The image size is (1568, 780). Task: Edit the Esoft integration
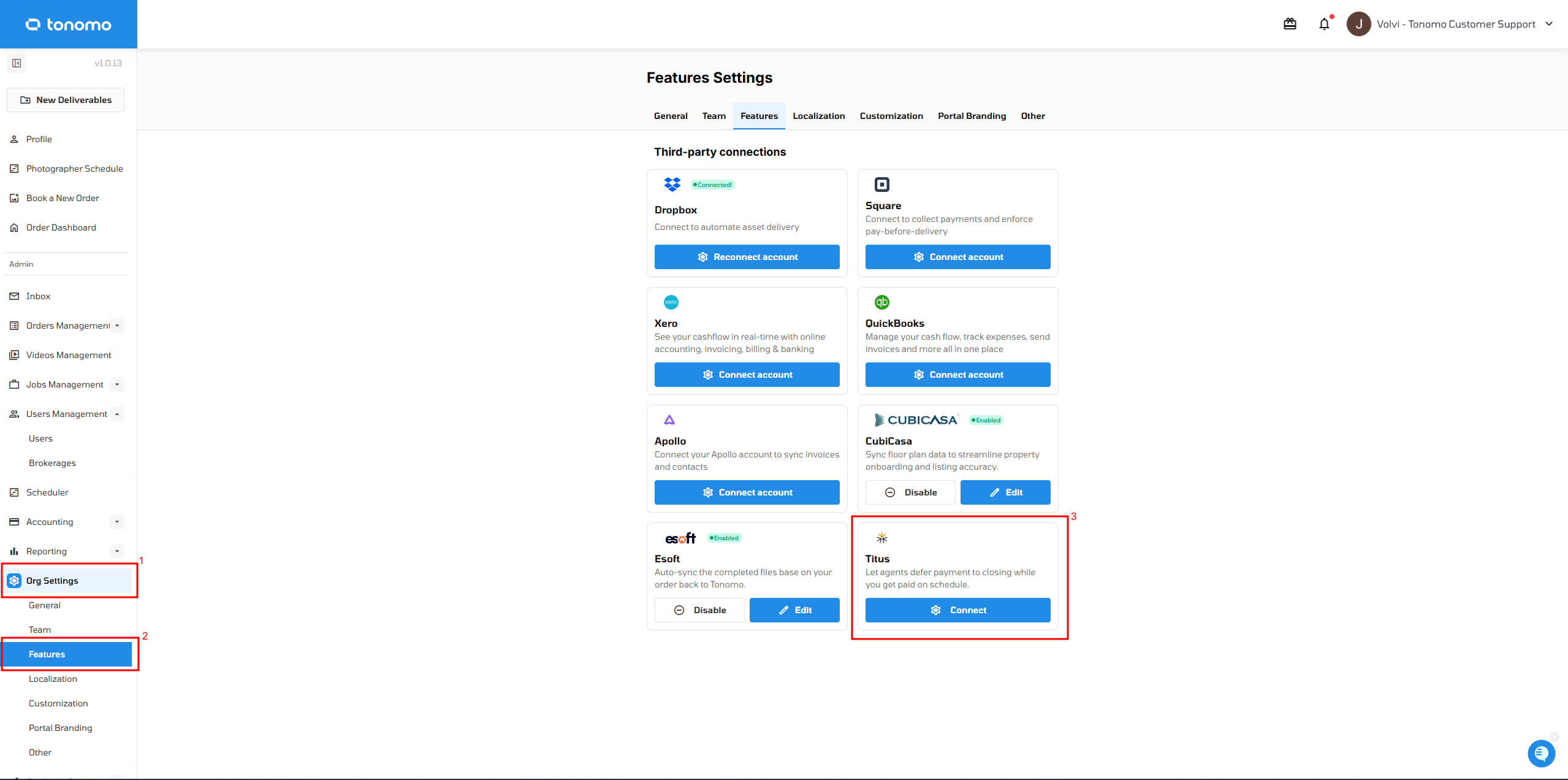794,610
